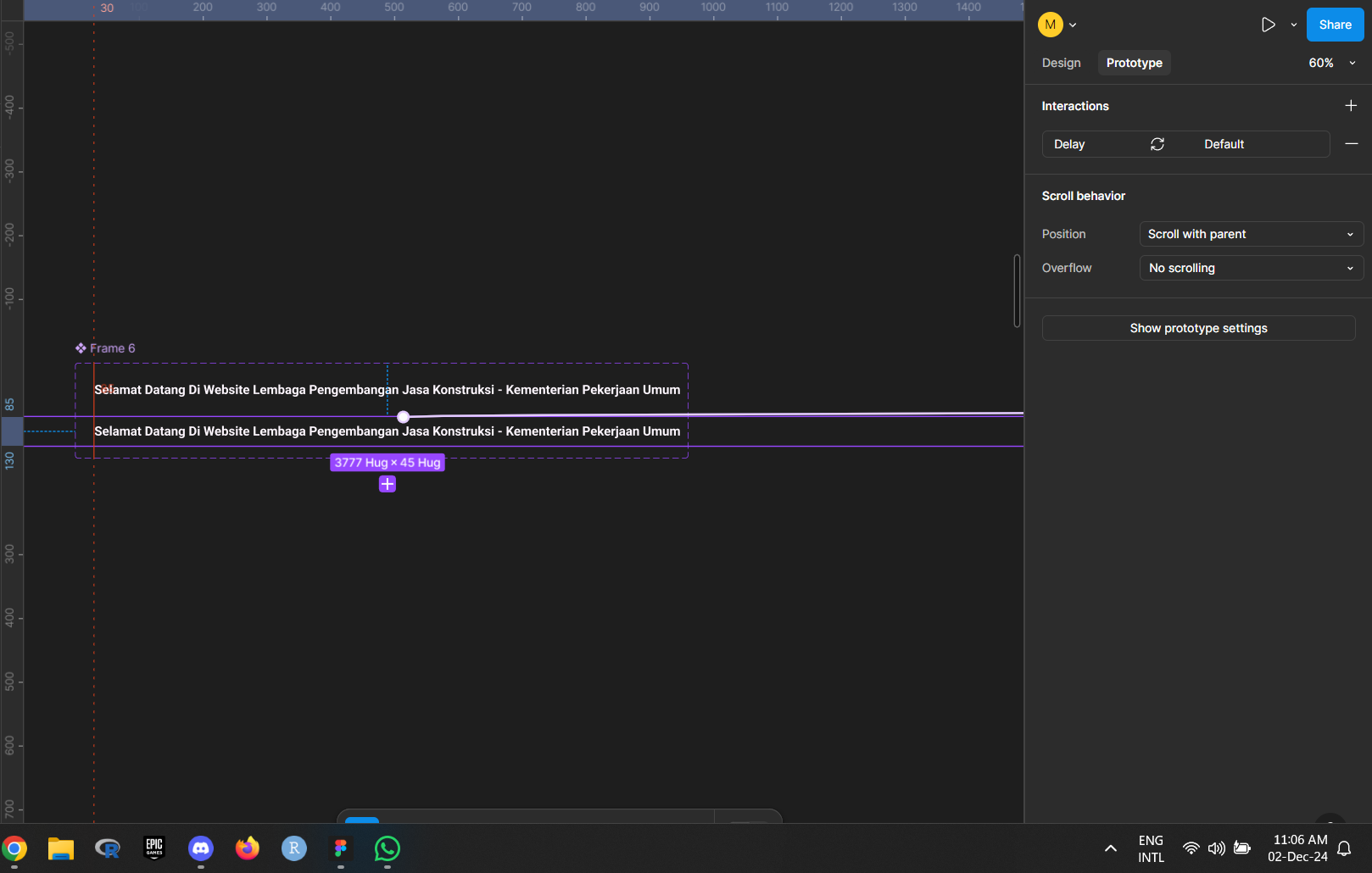Expand the avatar dropdown chevron

tap(1073, 25)
